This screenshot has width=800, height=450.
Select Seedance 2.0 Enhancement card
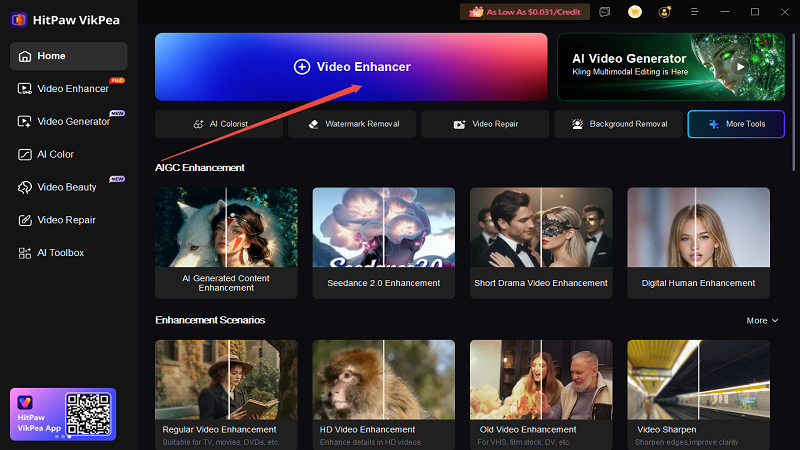[384, 243]
